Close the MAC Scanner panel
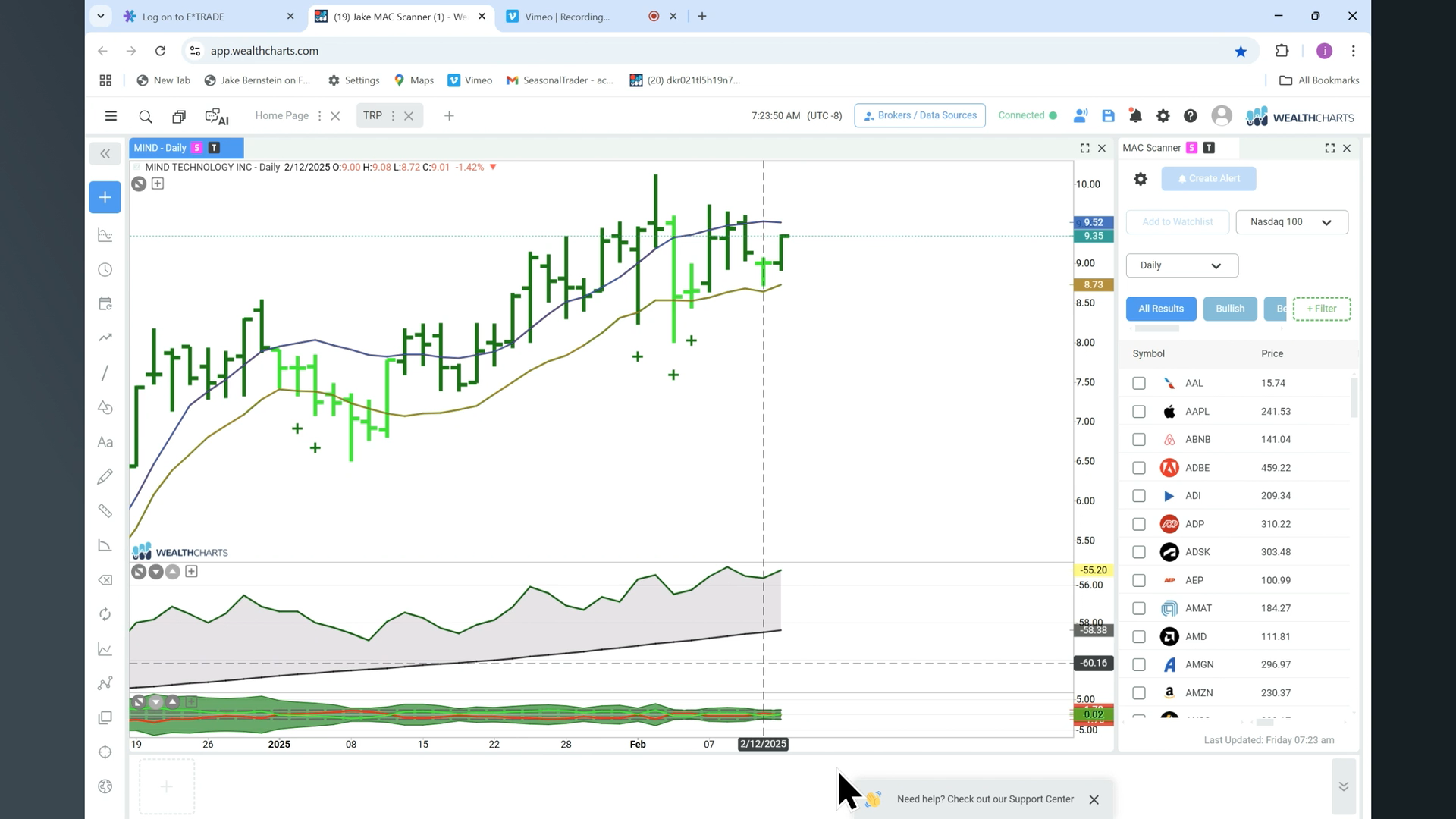This screenshot has width=1456, height=819. coord(1347,149)
